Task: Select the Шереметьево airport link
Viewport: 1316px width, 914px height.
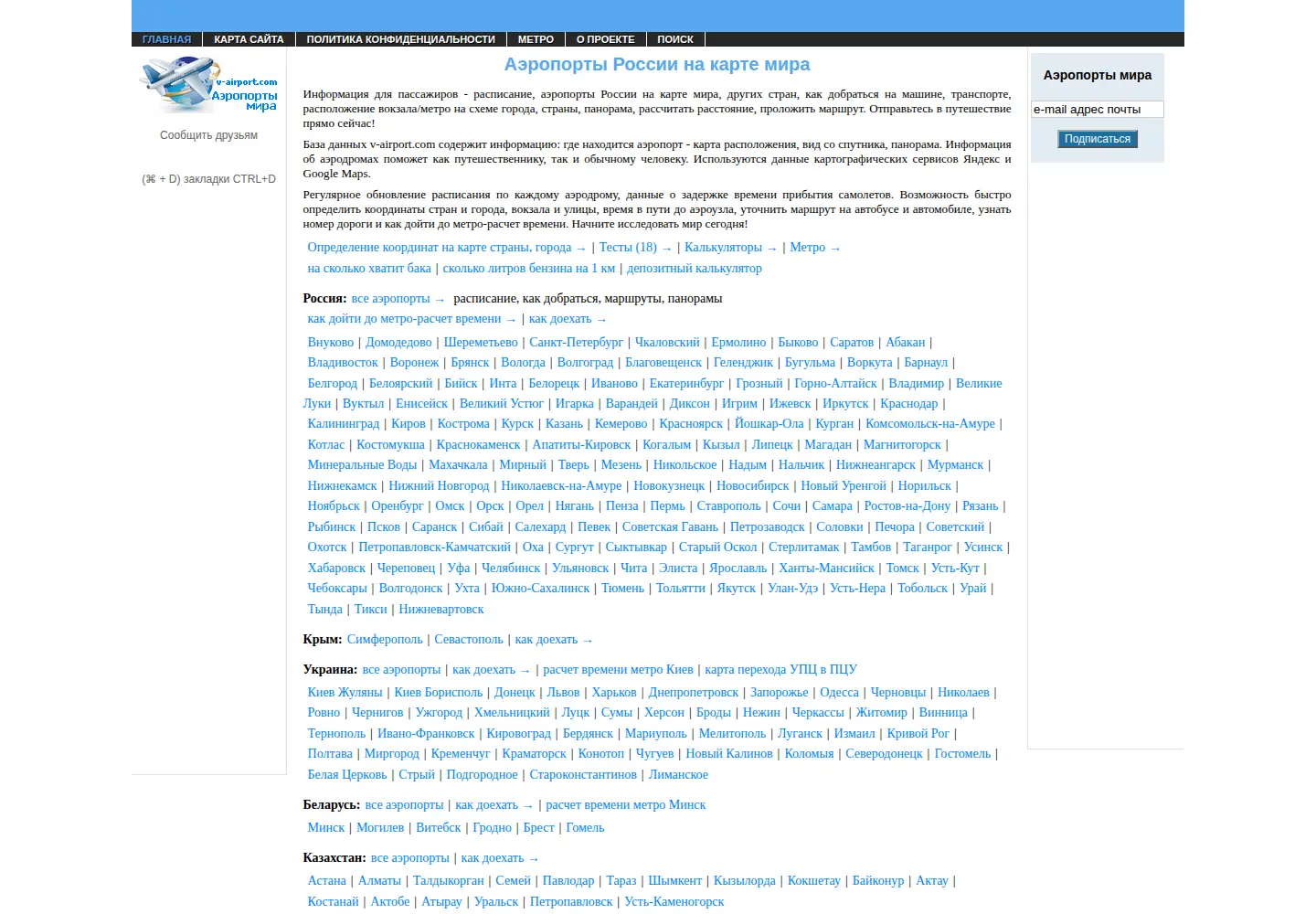Action: click(481, 343)
